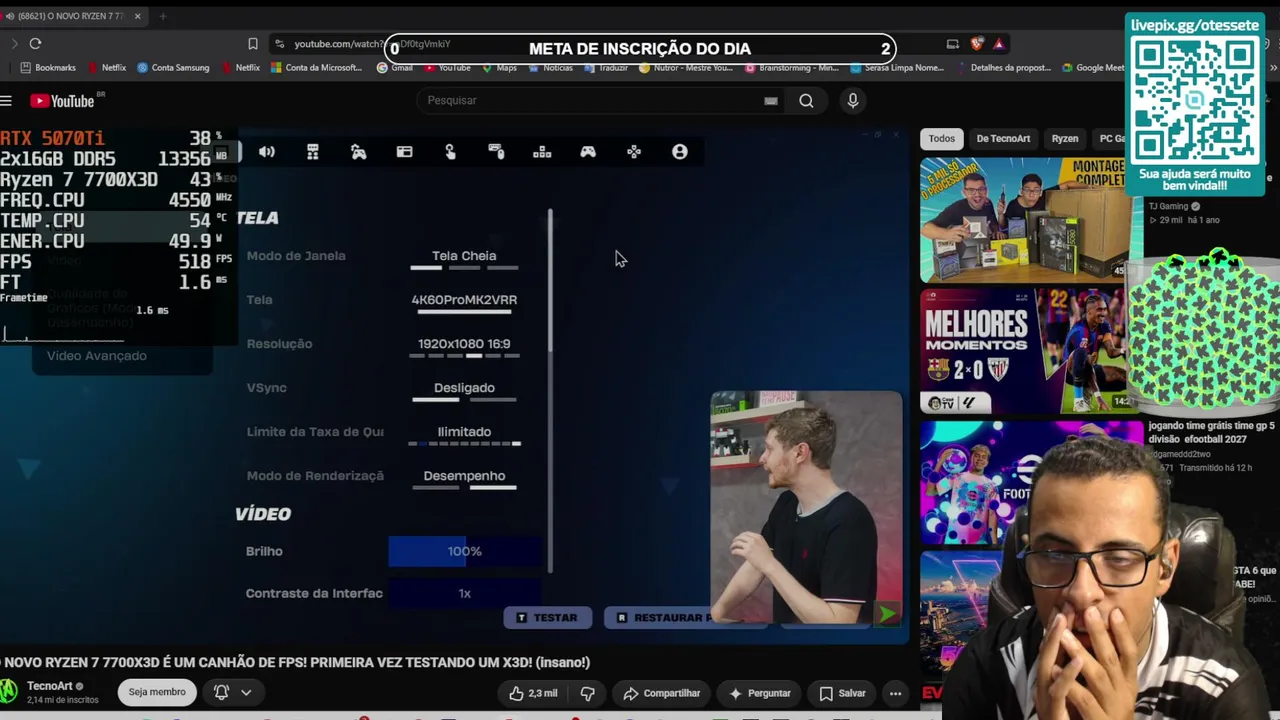Image resolution: width=1280 pixels, height=720 pixels.
Task: Open keyboard and mouse controls tab
Action: 497,152
